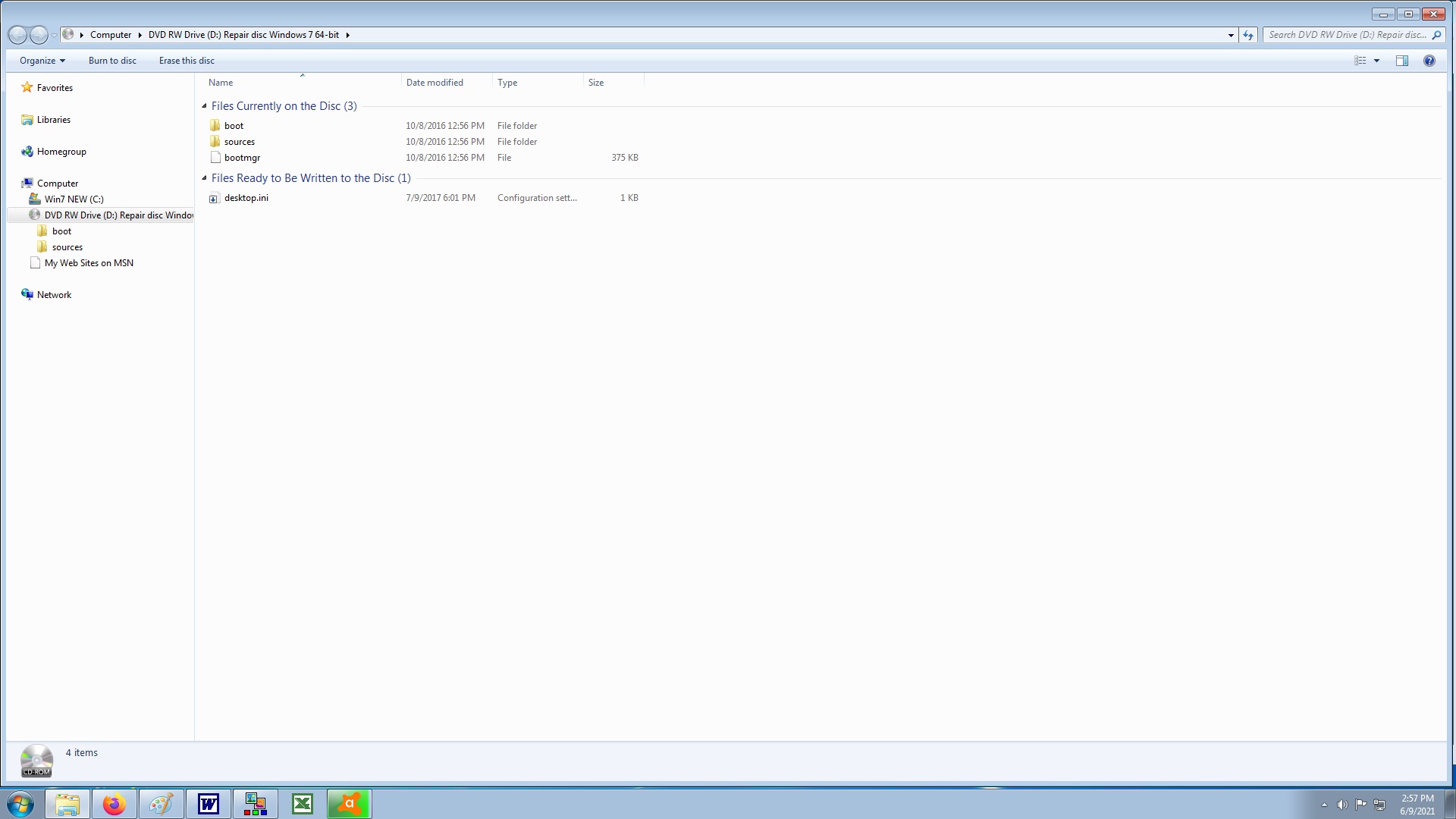Viewport: 1456px width, 819px height.
Task: Collapse the Files Currently on the Disc group
Action: [205, 106]
